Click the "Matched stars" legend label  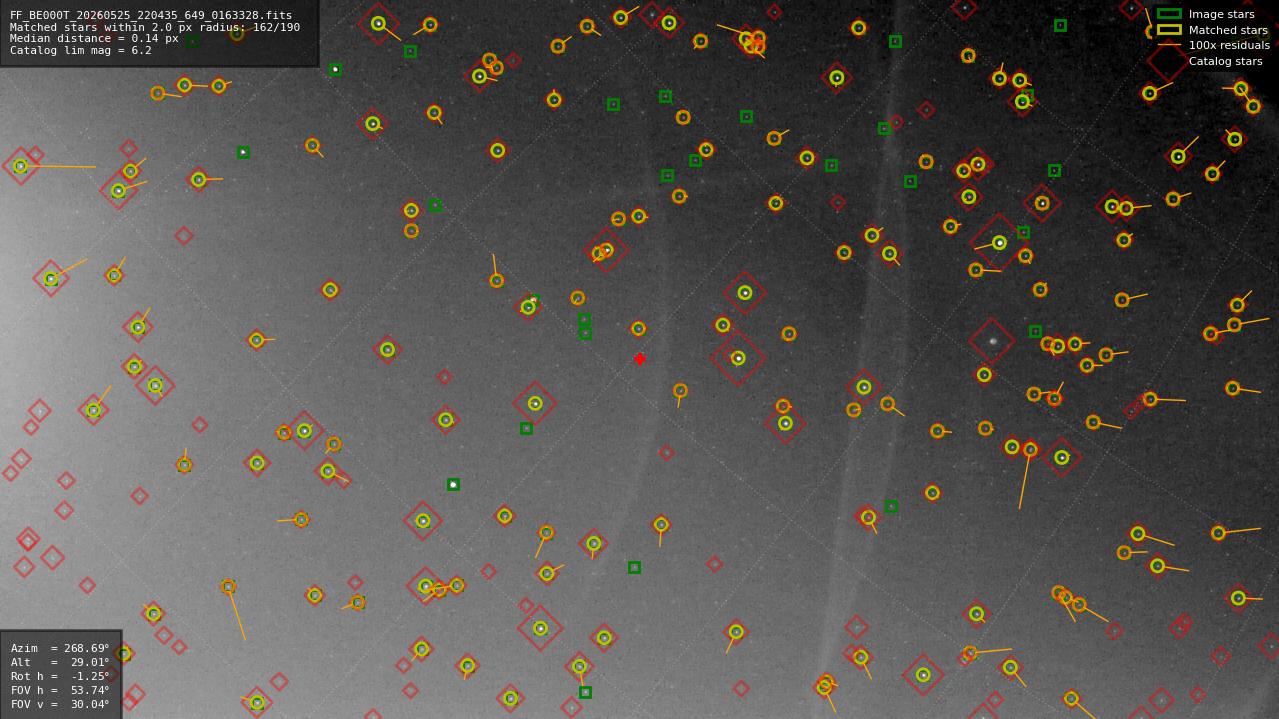tap(1228, 30)
